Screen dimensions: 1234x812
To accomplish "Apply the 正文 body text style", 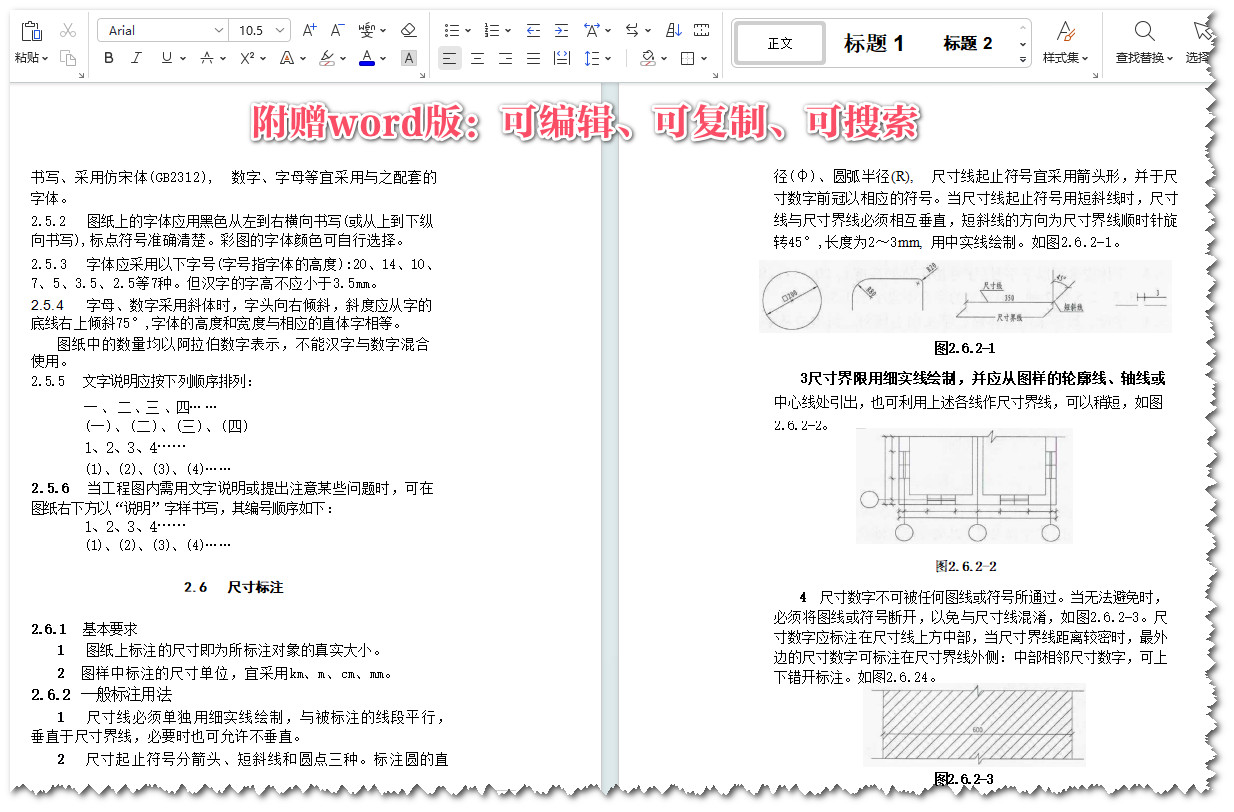I will click(x=779, y=43).
